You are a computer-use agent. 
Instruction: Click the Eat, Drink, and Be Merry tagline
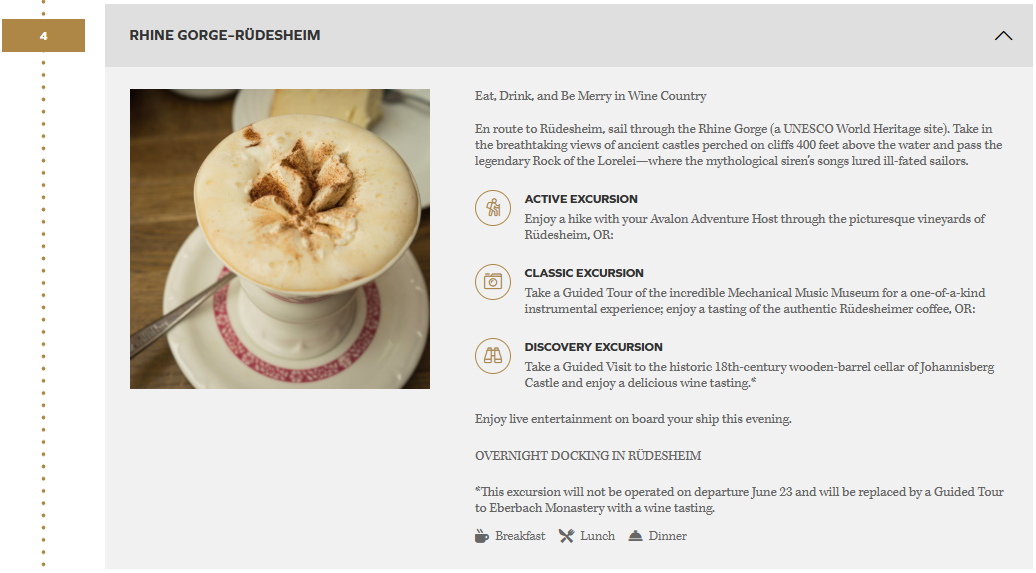[591, 96]
